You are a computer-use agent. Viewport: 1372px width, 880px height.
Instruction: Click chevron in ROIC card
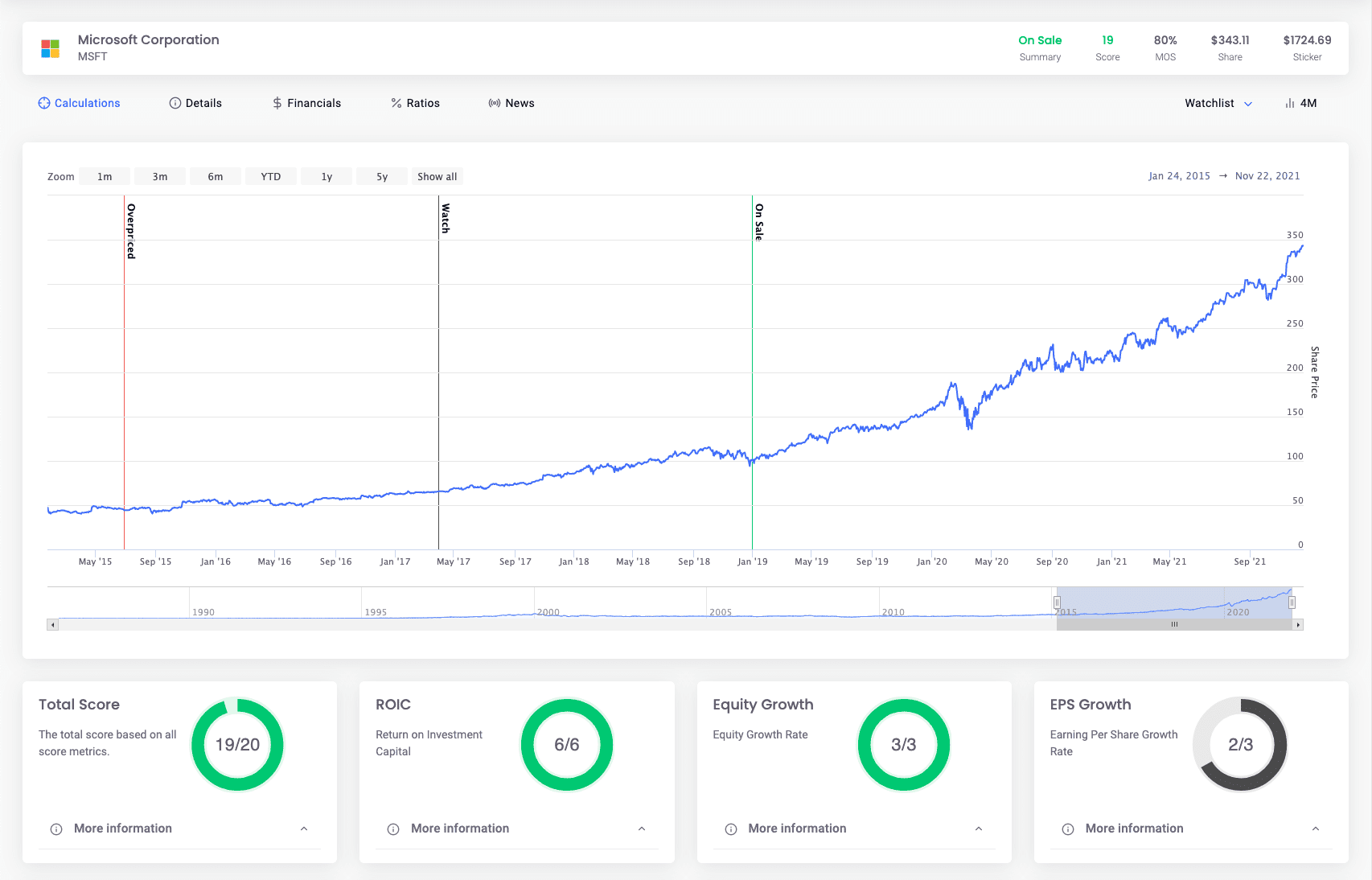pos(642,829)
